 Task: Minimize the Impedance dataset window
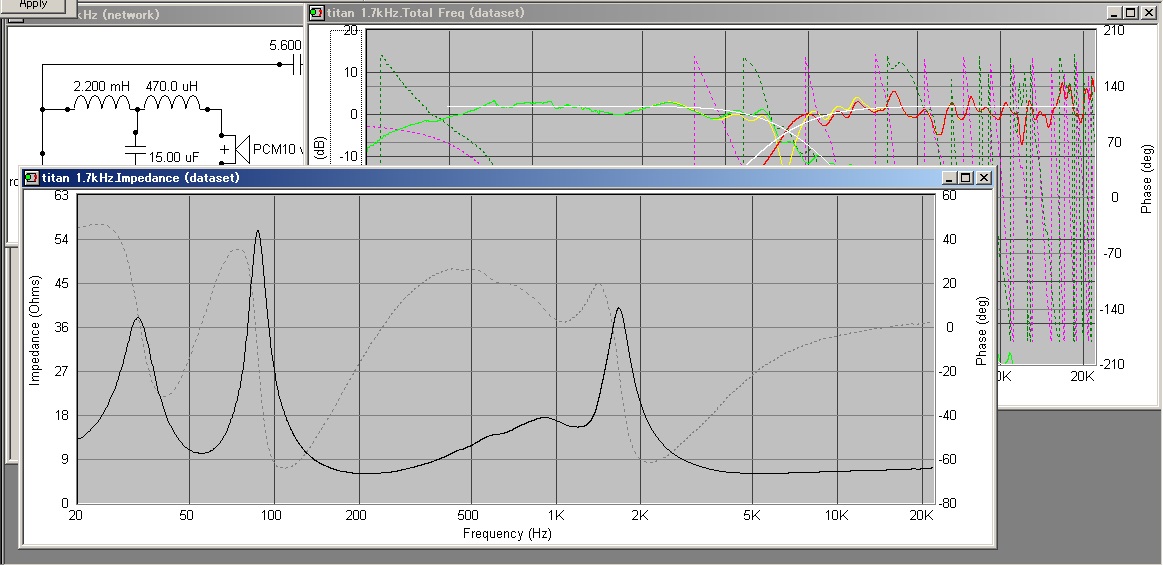click(x=950, y=178)
